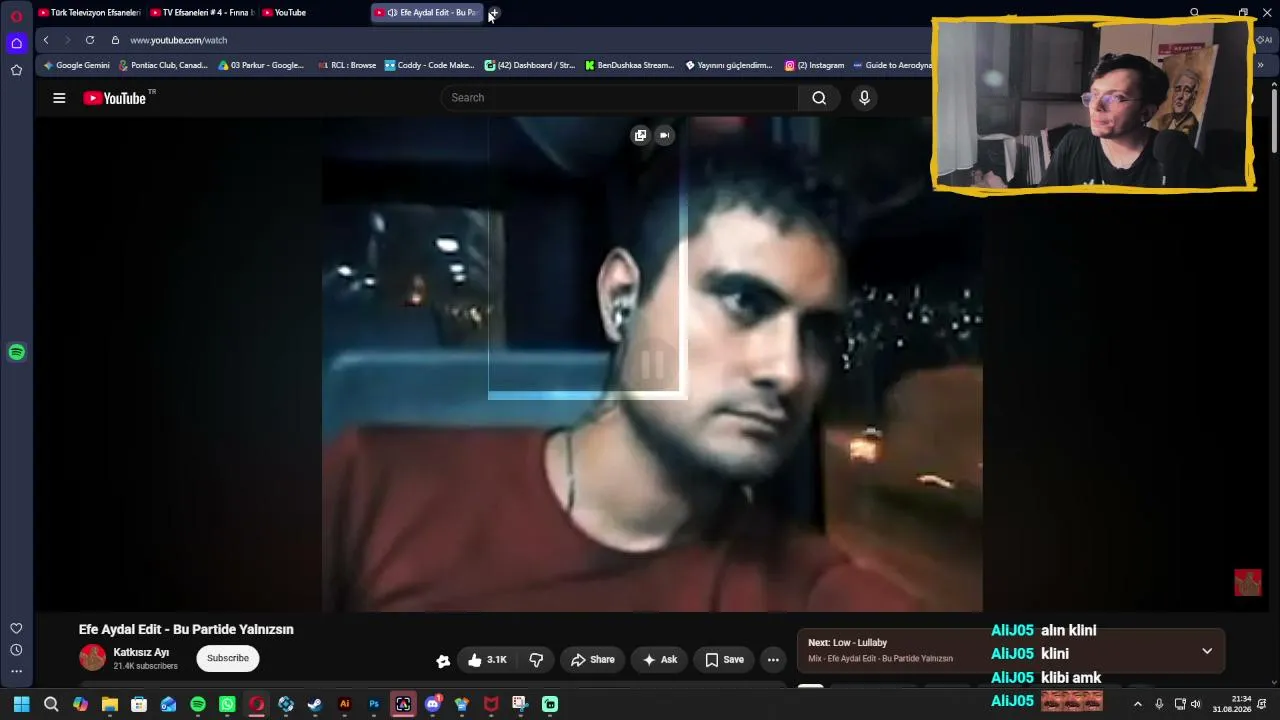Switch to Türk Televizyon Efsaneleri tab

point(89,13)
